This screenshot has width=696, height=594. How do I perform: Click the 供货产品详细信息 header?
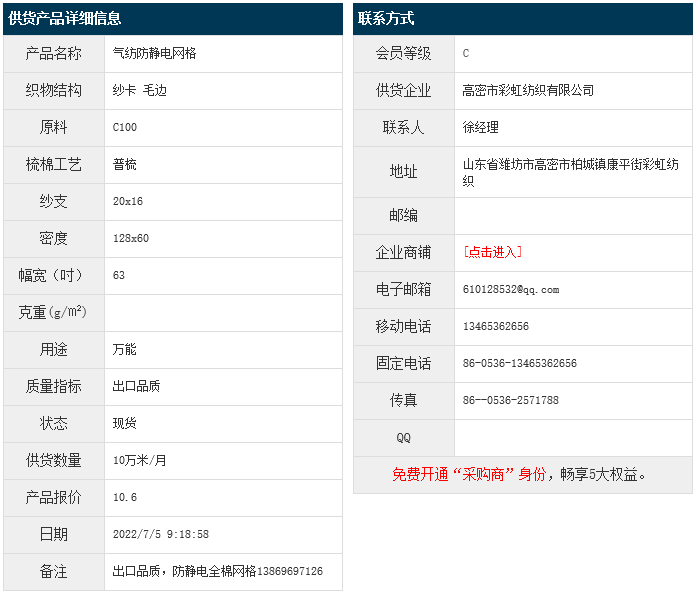pyautogui.click(x=65, y=18)
